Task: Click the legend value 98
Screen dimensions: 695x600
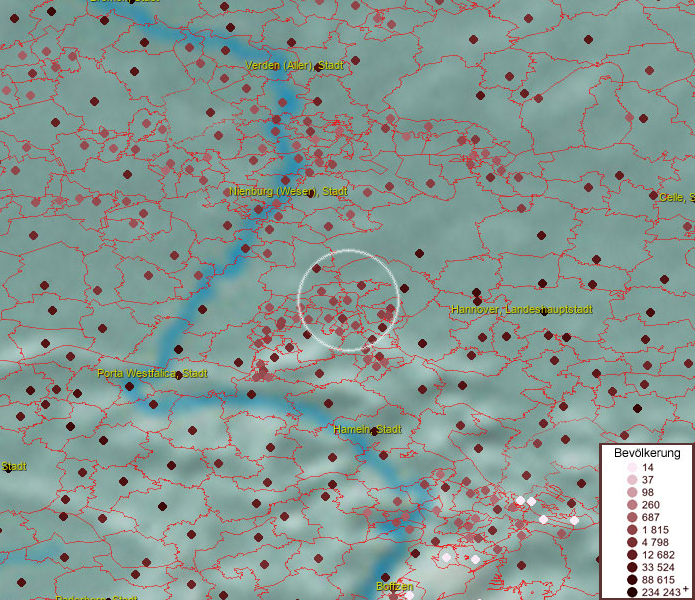Action: point(648,492)
